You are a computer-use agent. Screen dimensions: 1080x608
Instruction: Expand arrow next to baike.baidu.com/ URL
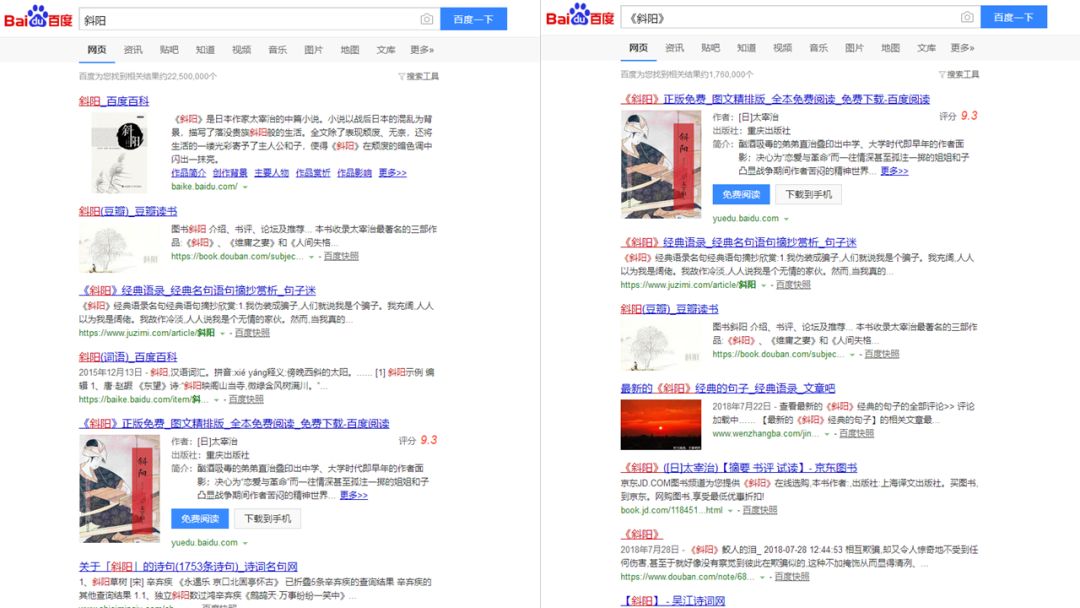pyautogui.click(x=245, y=187)
